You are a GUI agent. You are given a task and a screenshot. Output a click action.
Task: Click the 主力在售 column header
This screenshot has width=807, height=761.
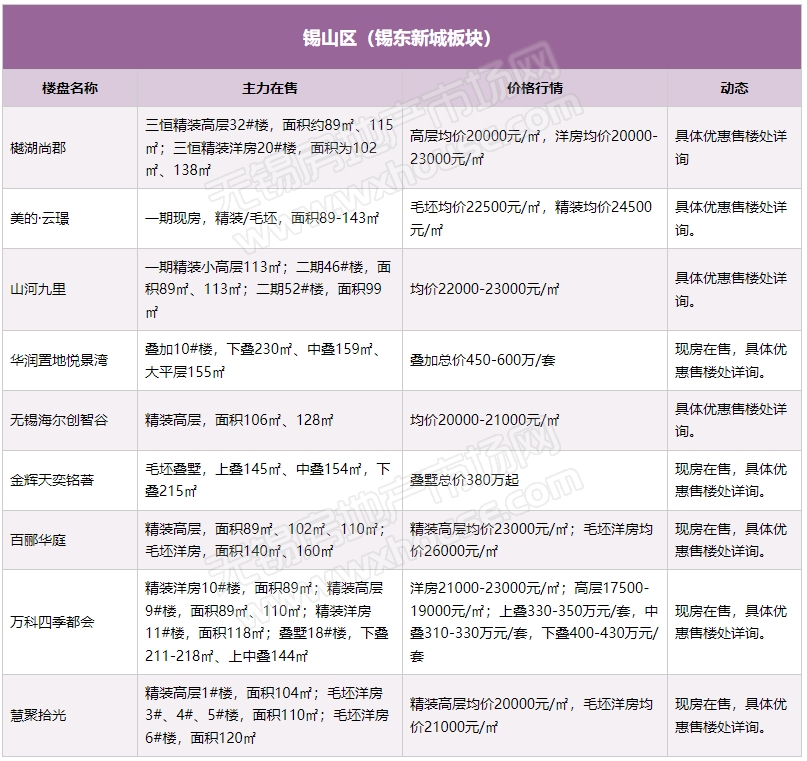(x=270, y=88)
